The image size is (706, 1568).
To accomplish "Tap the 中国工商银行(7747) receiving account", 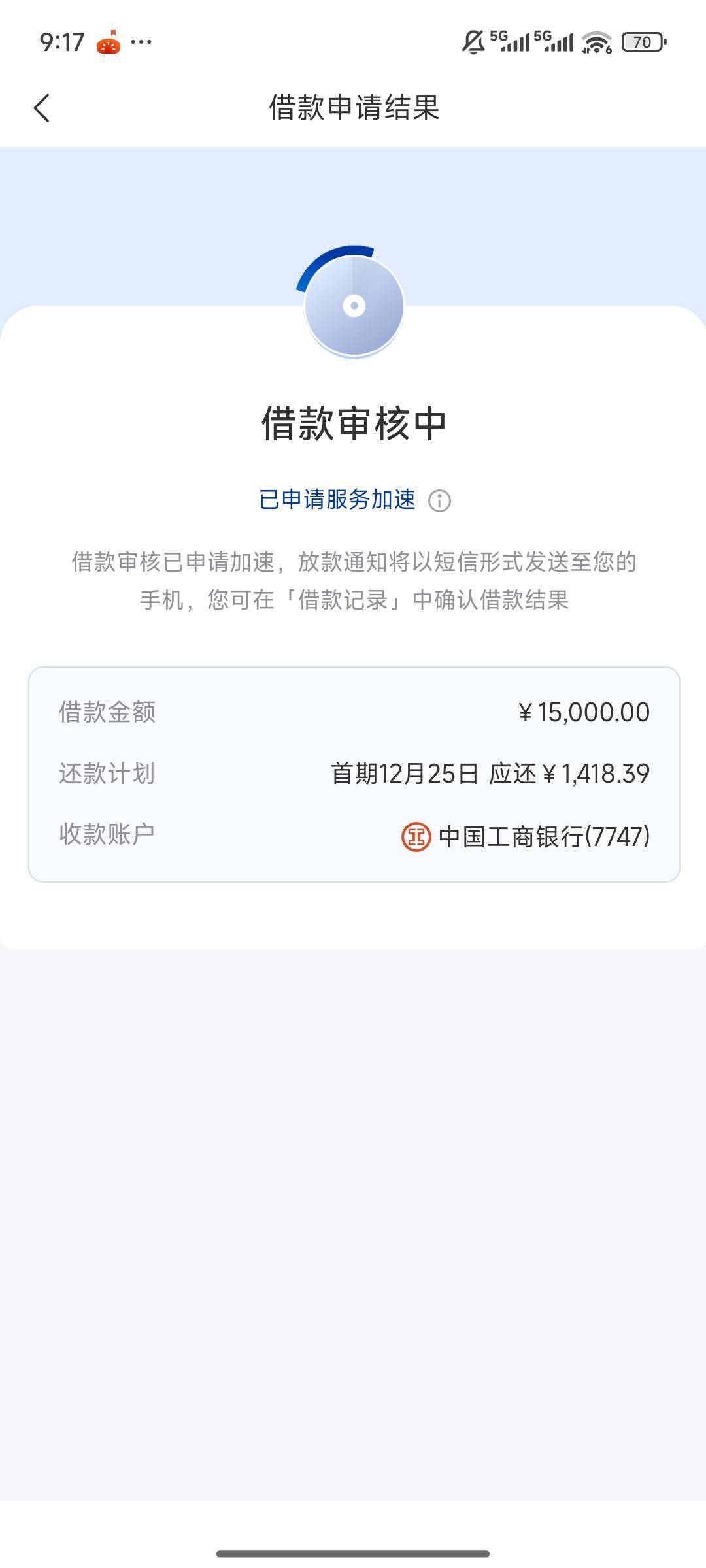I will 544,836.
